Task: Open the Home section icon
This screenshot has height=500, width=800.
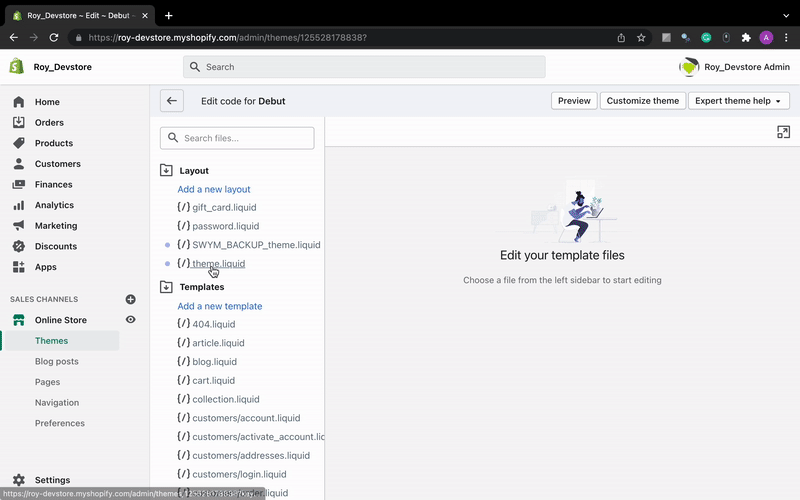Action: (19, 102)
